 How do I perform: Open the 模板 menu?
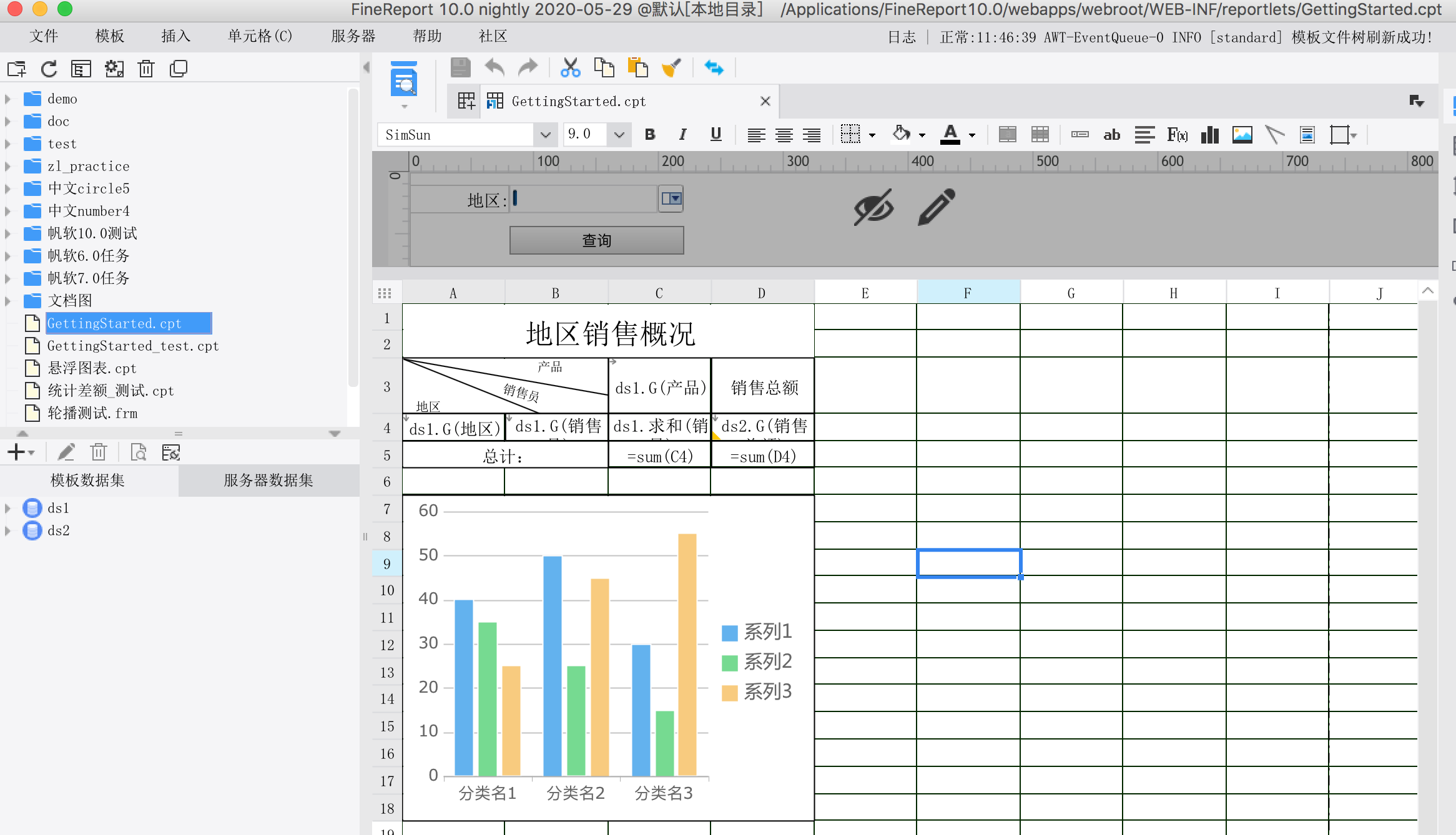click(110, 36)
